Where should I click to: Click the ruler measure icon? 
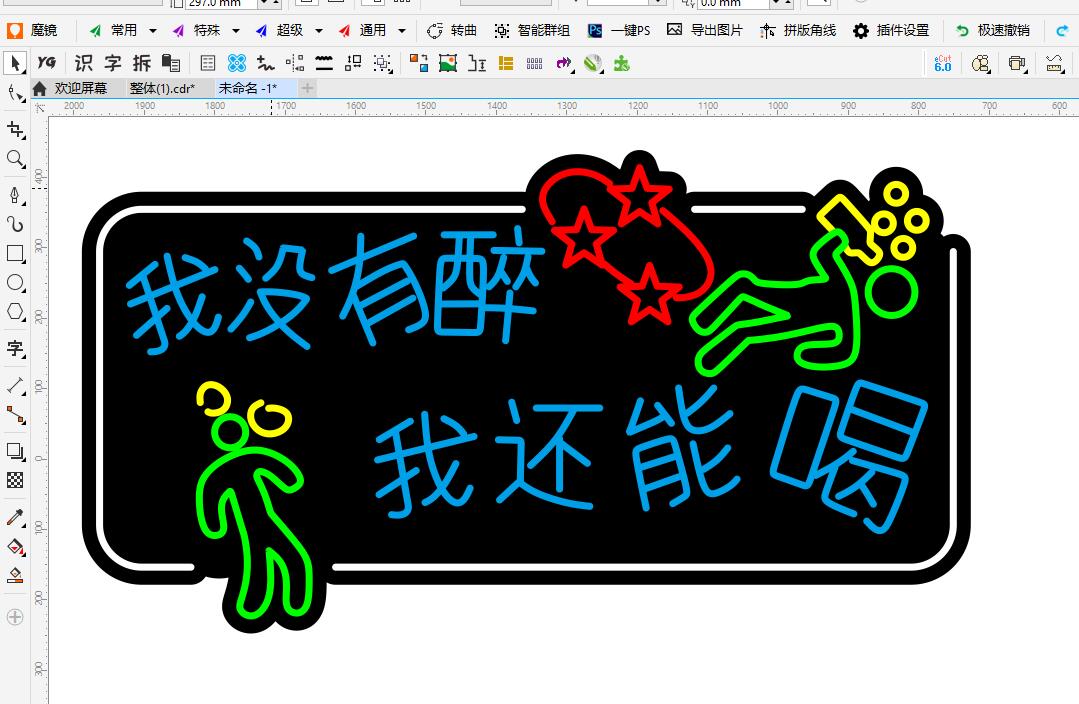tap(1054, 63)
